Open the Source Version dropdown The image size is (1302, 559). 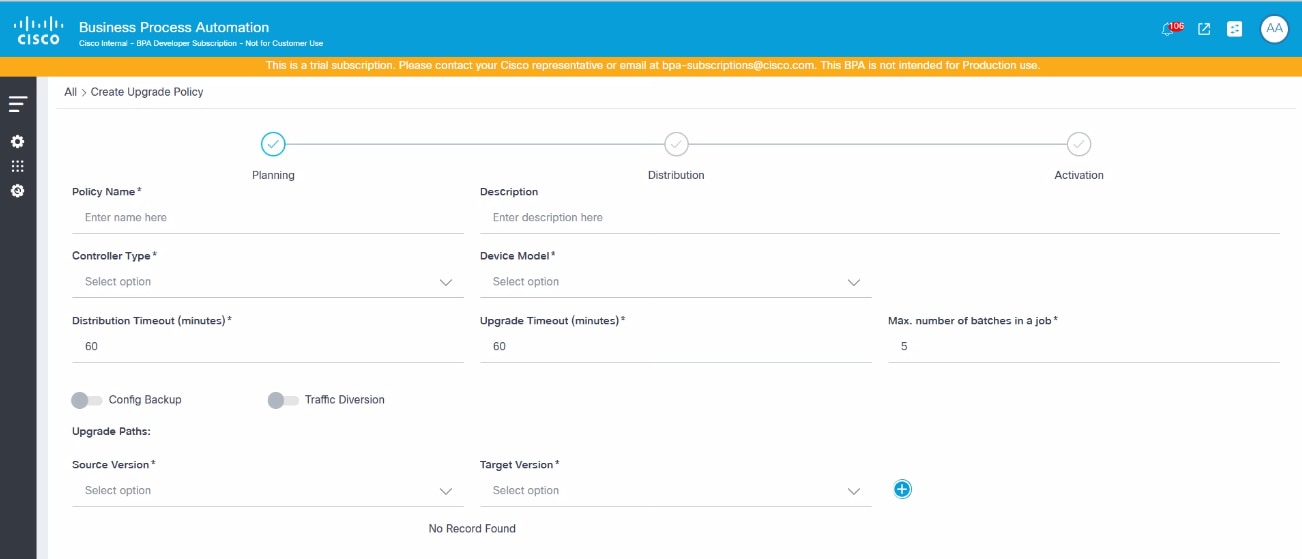pos(267,491)
